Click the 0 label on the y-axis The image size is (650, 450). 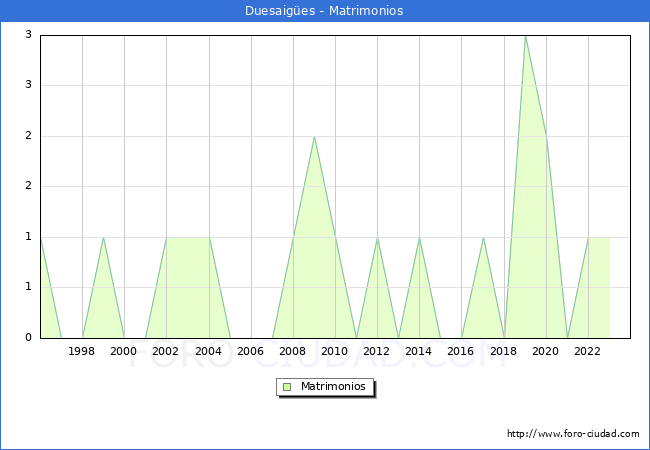tap(29, 338)
